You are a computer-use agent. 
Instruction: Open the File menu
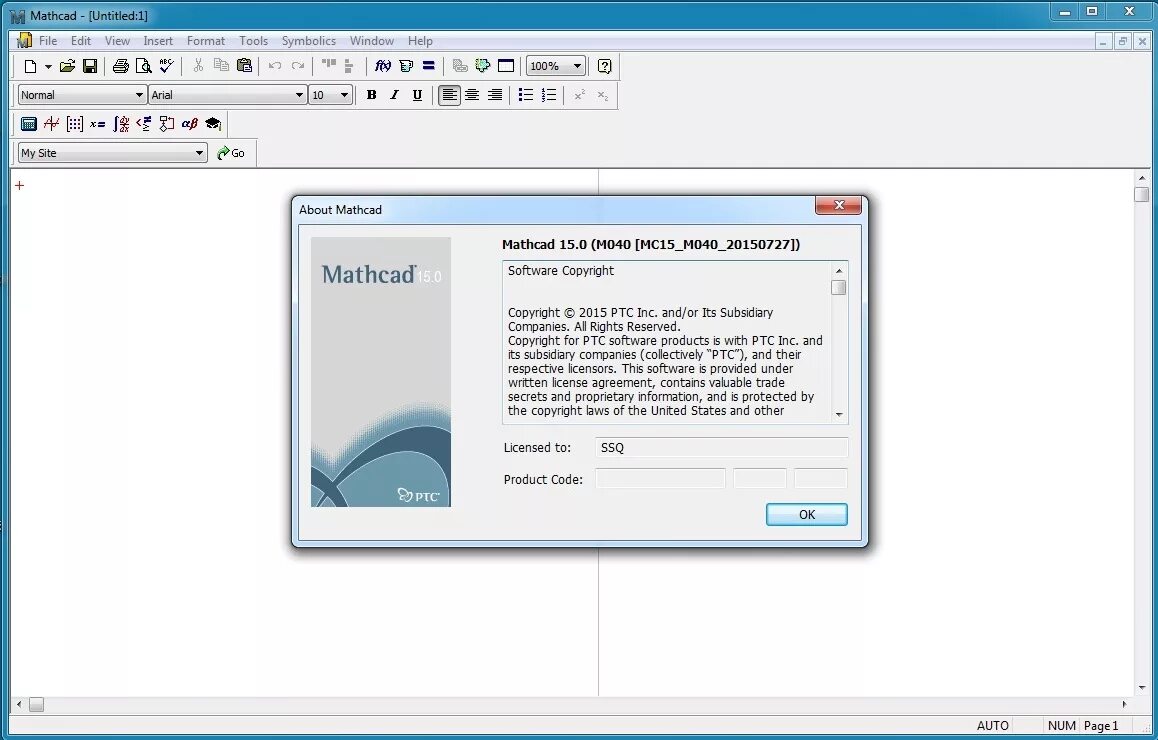pyautogui.click(x=48, y=41)
